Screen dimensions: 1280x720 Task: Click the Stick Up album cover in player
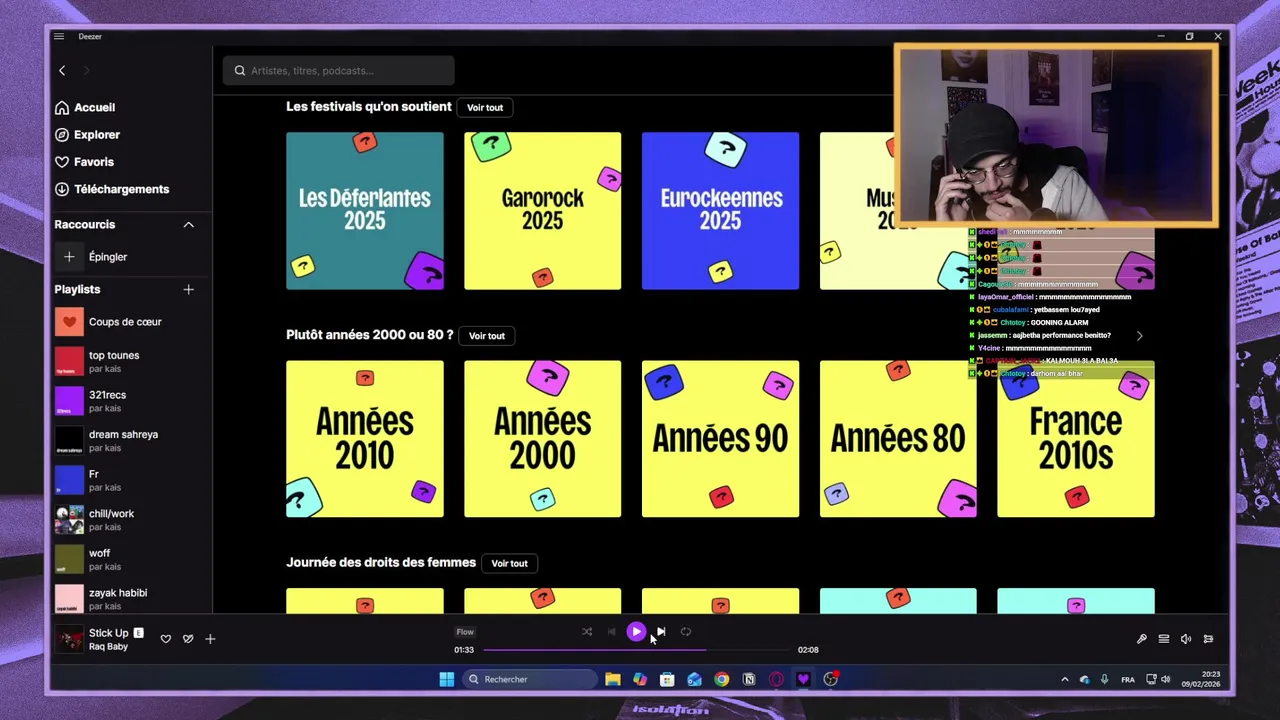pyautogui.click(x=69, y=639)
